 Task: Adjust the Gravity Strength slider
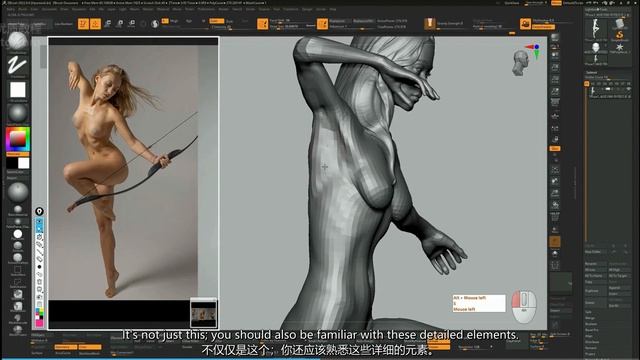451,24
